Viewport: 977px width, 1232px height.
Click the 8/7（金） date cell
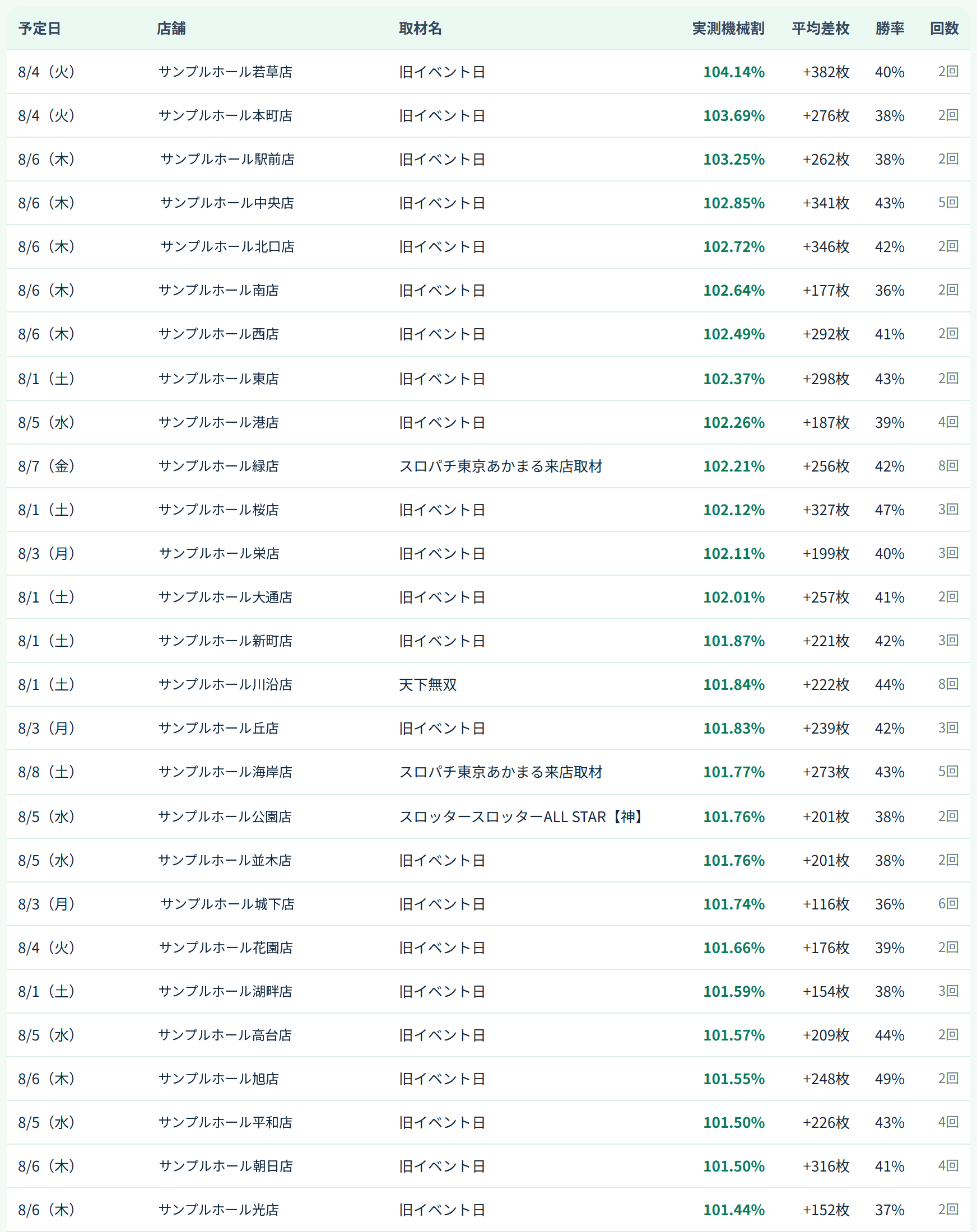tap(46, 466)
